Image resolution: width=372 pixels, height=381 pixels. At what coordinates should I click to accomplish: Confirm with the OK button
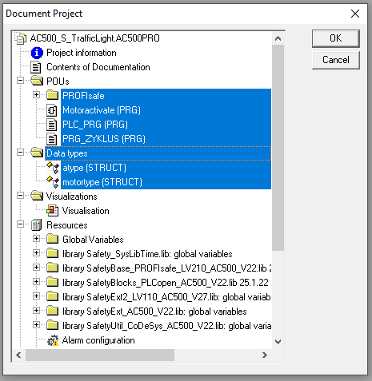point(336,38)
